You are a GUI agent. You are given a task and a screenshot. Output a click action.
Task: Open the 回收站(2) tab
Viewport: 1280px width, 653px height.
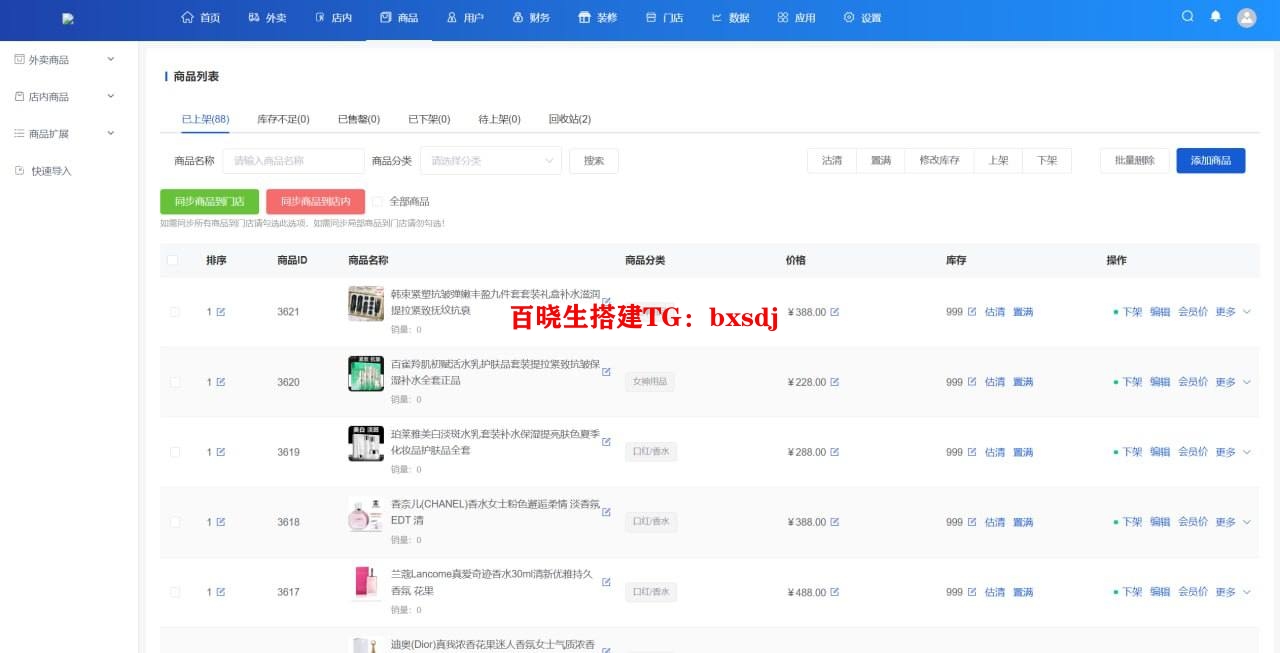(570, 119)
